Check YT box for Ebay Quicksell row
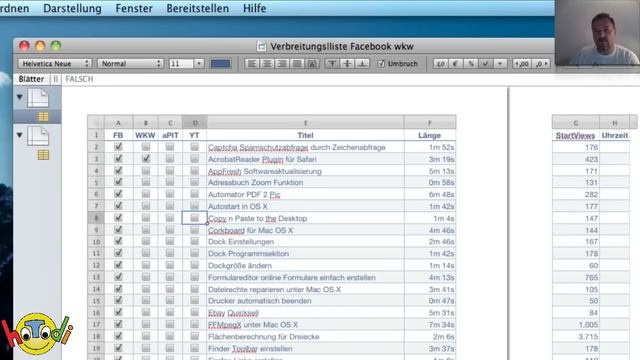This screenshot has width=640, height=360. coord(194,312)
